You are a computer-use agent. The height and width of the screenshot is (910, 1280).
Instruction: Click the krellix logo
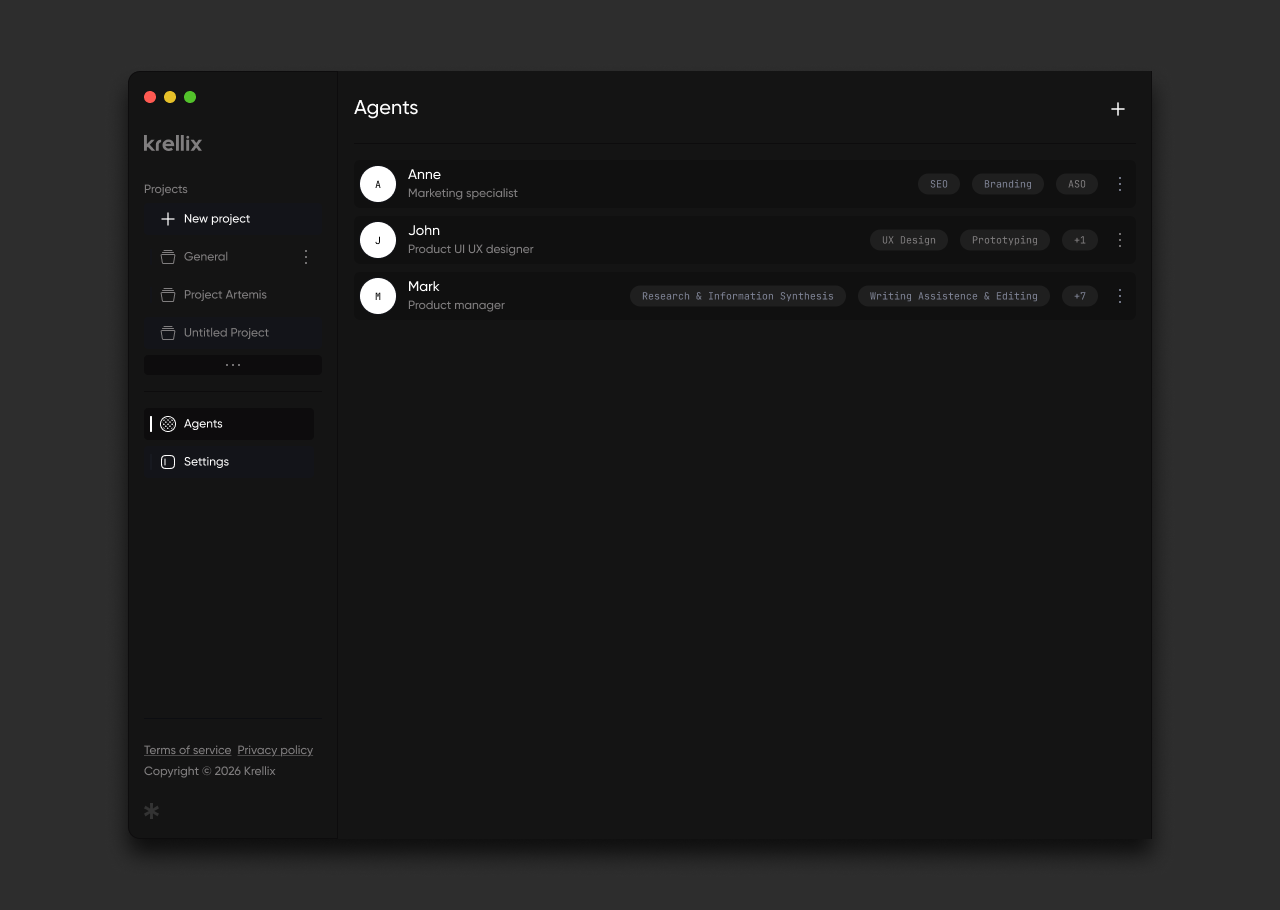[173, 143]
